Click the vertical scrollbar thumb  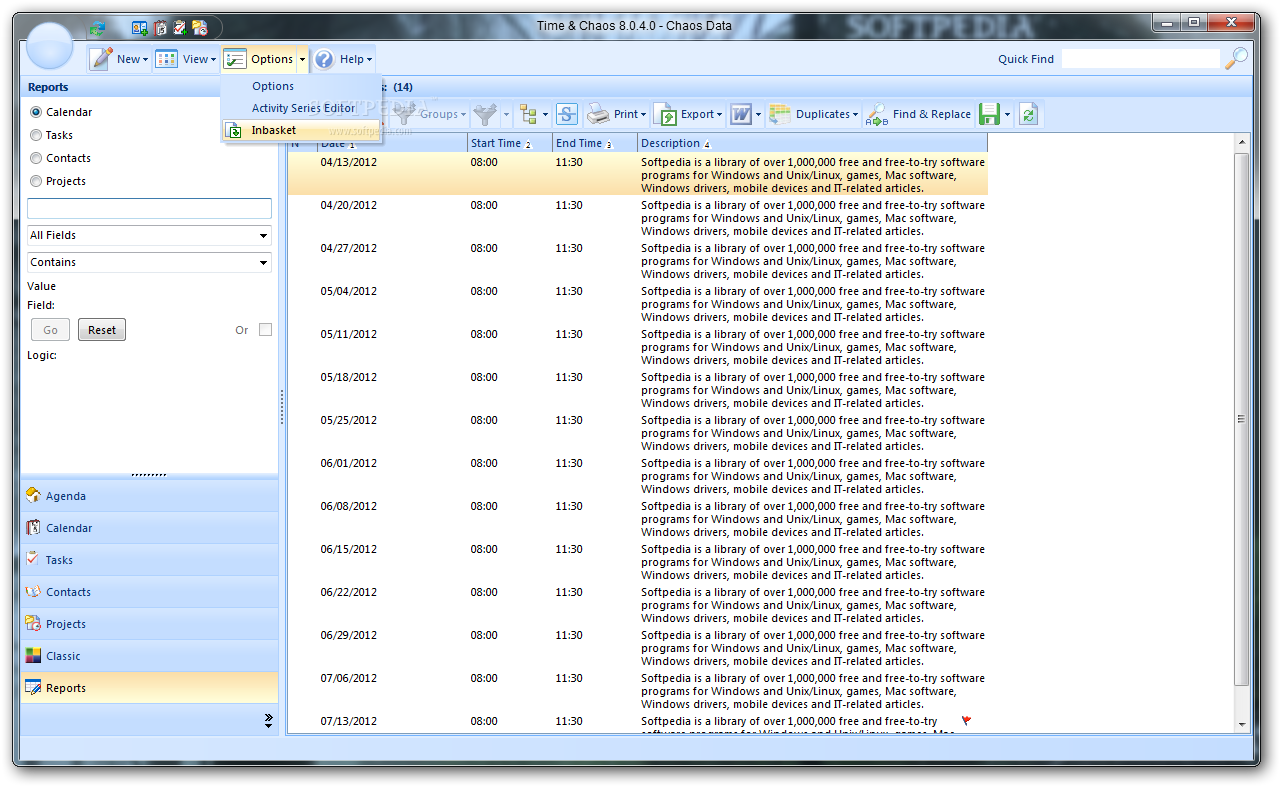pyautogui.click(x=1242, y=418)
